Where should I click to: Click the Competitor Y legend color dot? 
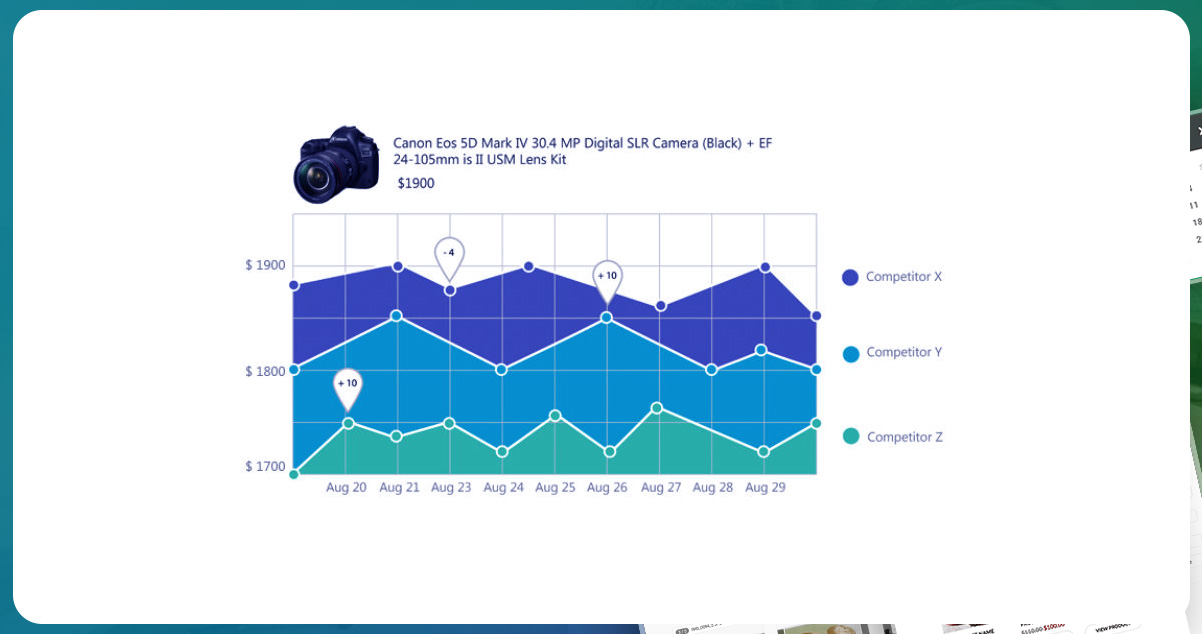pos(851,354)
